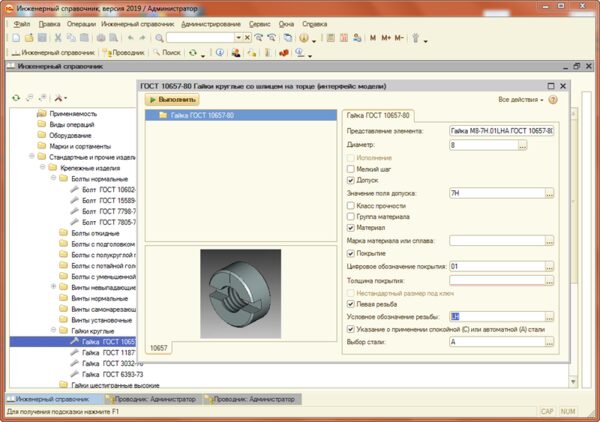This screenshot has width=600, height=422.
Task: Toggle the Левая резьба checkbox
Action: (351, 305)
